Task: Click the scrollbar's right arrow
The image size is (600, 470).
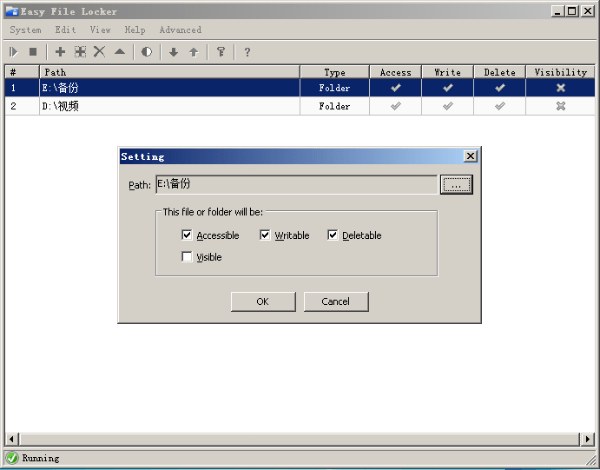Action: click(587, 439)
